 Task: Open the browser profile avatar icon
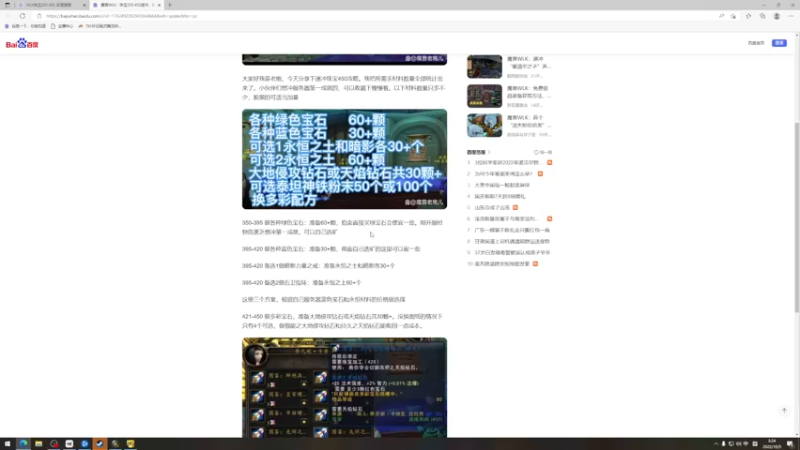pos(777,16)
